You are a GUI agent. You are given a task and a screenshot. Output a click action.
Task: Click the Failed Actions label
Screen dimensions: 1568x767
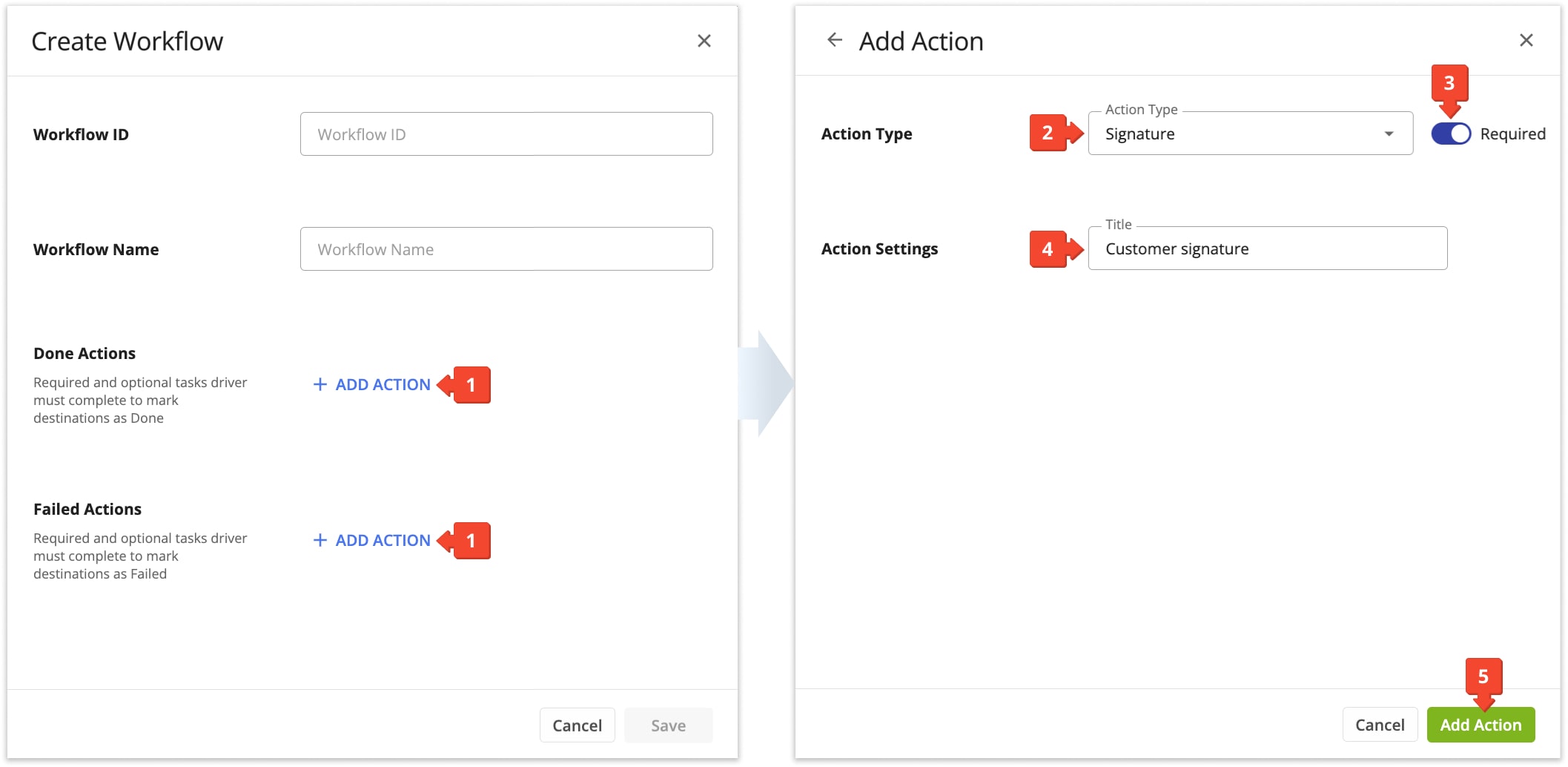(x=87, y=509)
